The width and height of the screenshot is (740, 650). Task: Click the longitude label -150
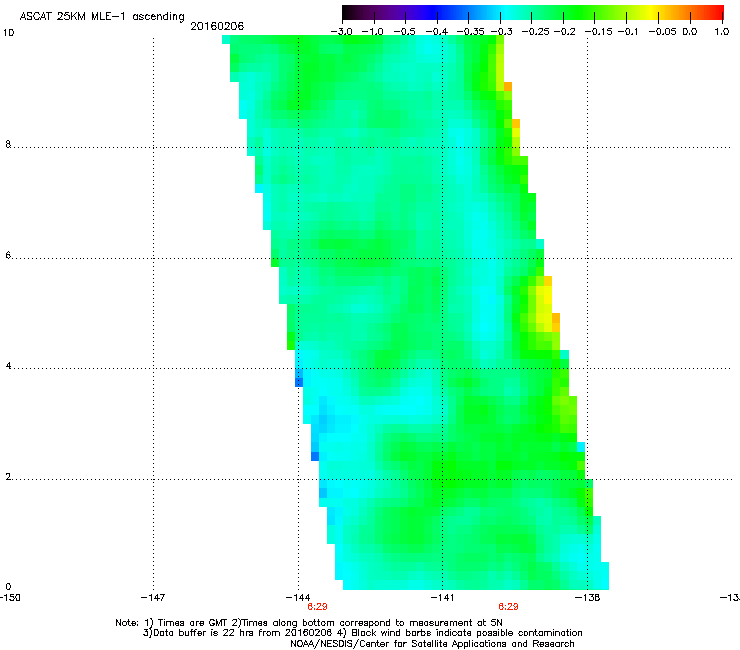tap(10, 598)
